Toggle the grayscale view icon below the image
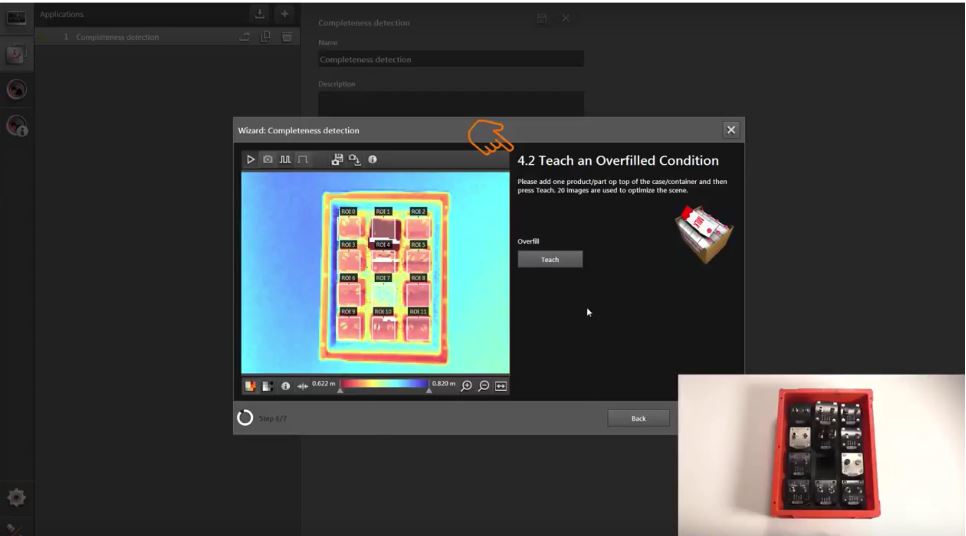This screenshot has width=966, height=536. pos(267,386)
